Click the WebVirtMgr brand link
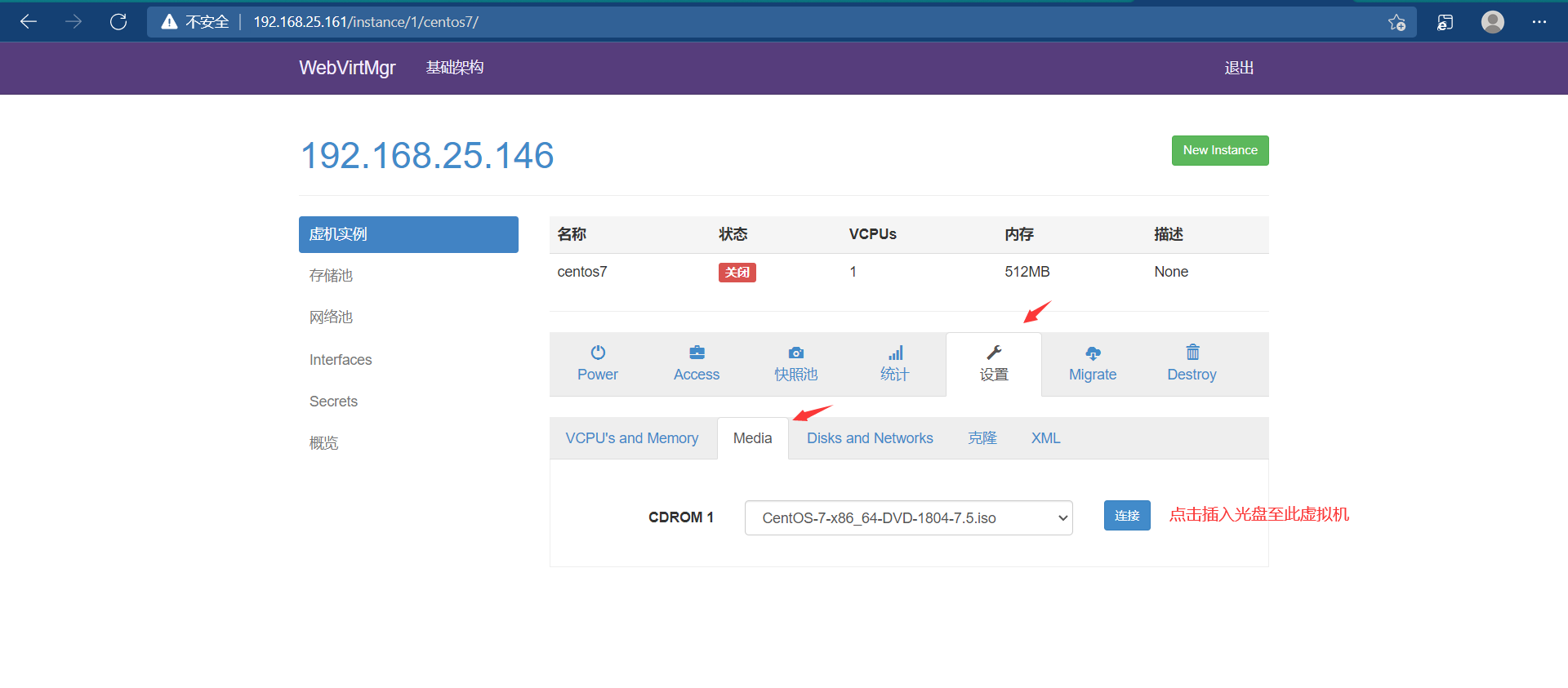This screenshot has height=688, width=1568. (x=347, y=68)
